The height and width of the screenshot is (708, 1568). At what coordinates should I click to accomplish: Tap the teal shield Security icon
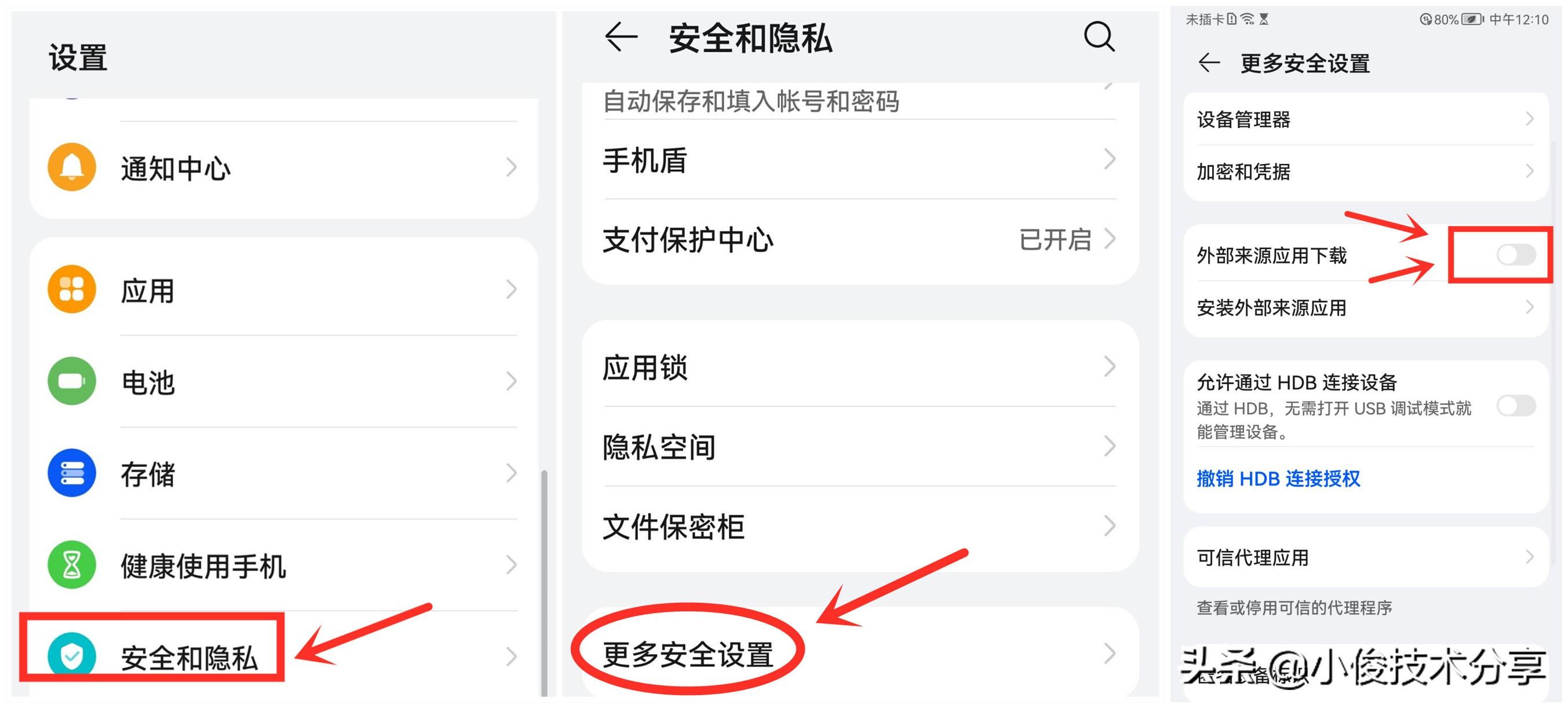click(72, 656)
